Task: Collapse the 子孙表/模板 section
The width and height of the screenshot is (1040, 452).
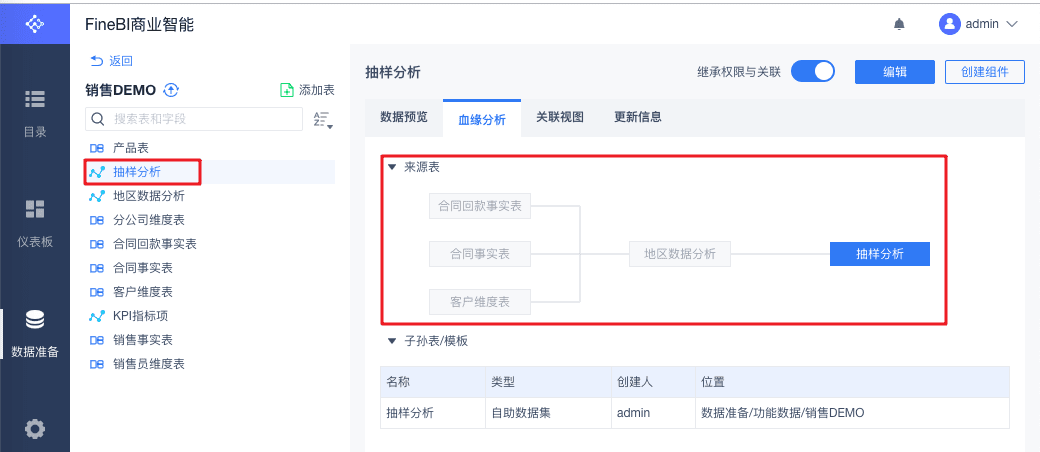Action: 392,341
